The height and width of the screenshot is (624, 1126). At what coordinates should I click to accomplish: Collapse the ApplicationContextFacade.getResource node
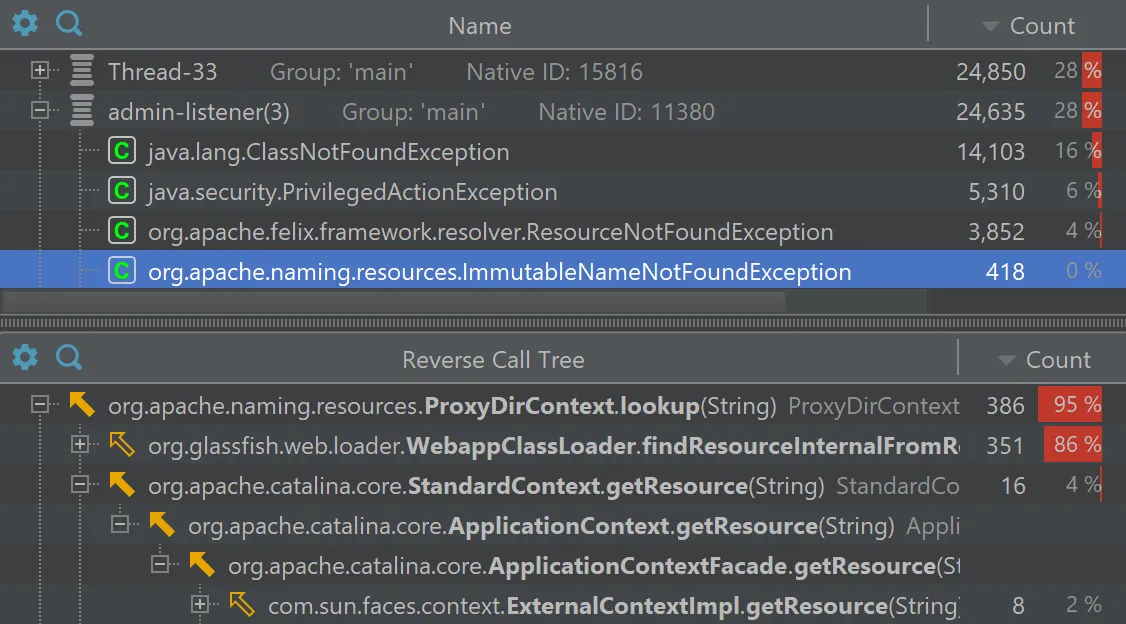pos(161,565)
